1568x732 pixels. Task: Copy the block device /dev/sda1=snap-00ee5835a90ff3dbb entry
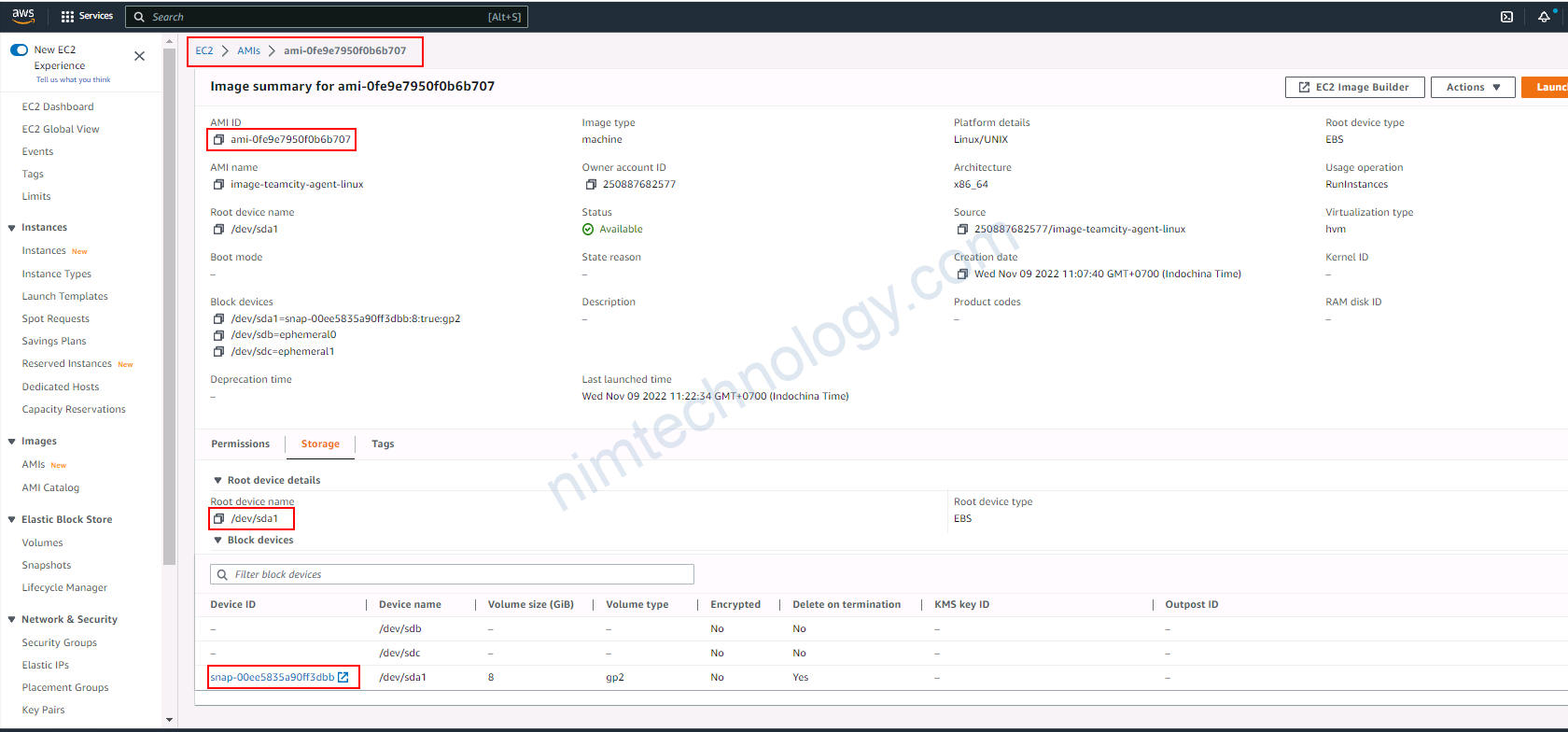(218, 318)
